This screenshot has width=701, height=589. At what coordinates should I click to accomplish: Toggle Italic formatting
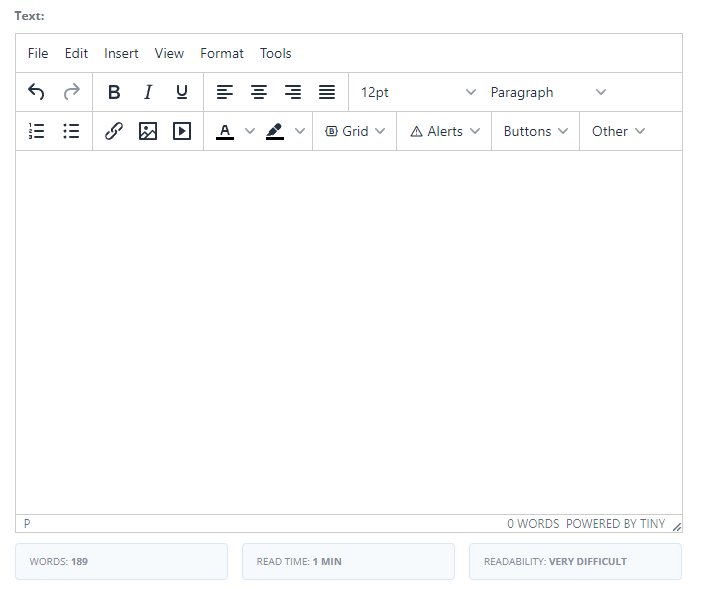click(x=148, y=92)
